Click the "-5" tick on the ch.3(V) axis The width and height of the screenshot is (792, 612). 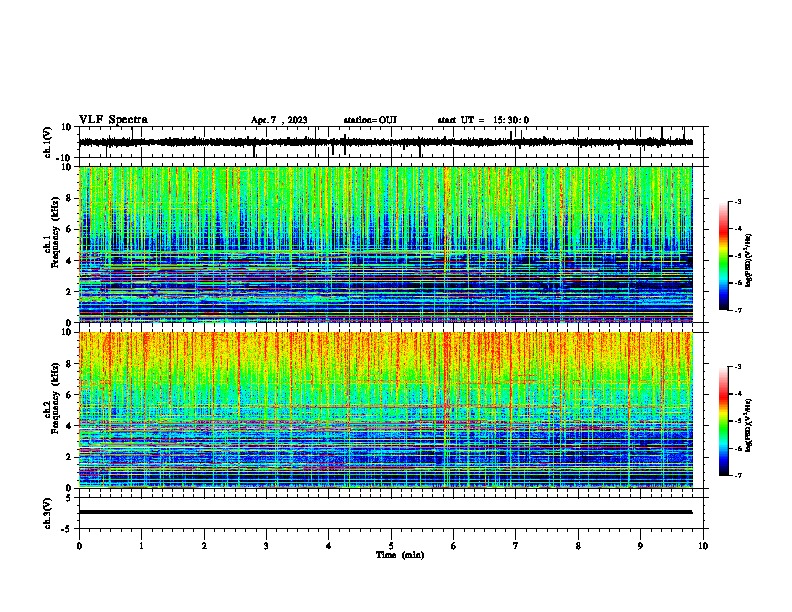pos(67,529)
